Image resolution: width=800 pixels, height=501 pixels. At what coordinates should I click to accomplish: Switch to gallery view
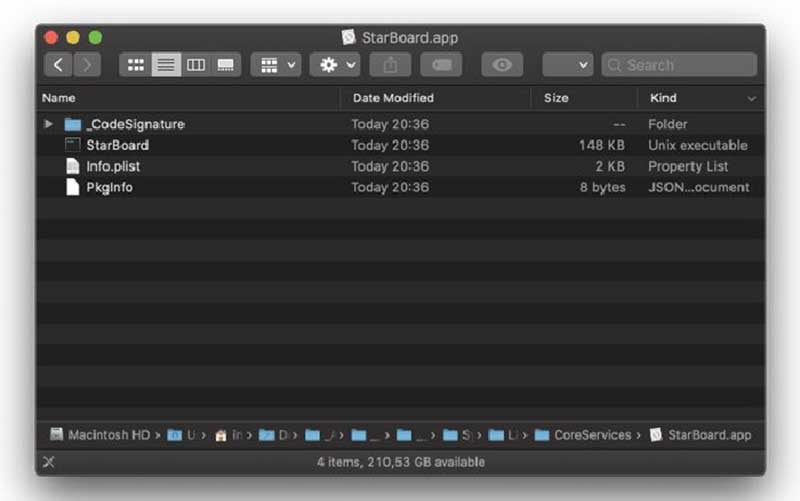[226, 65]
